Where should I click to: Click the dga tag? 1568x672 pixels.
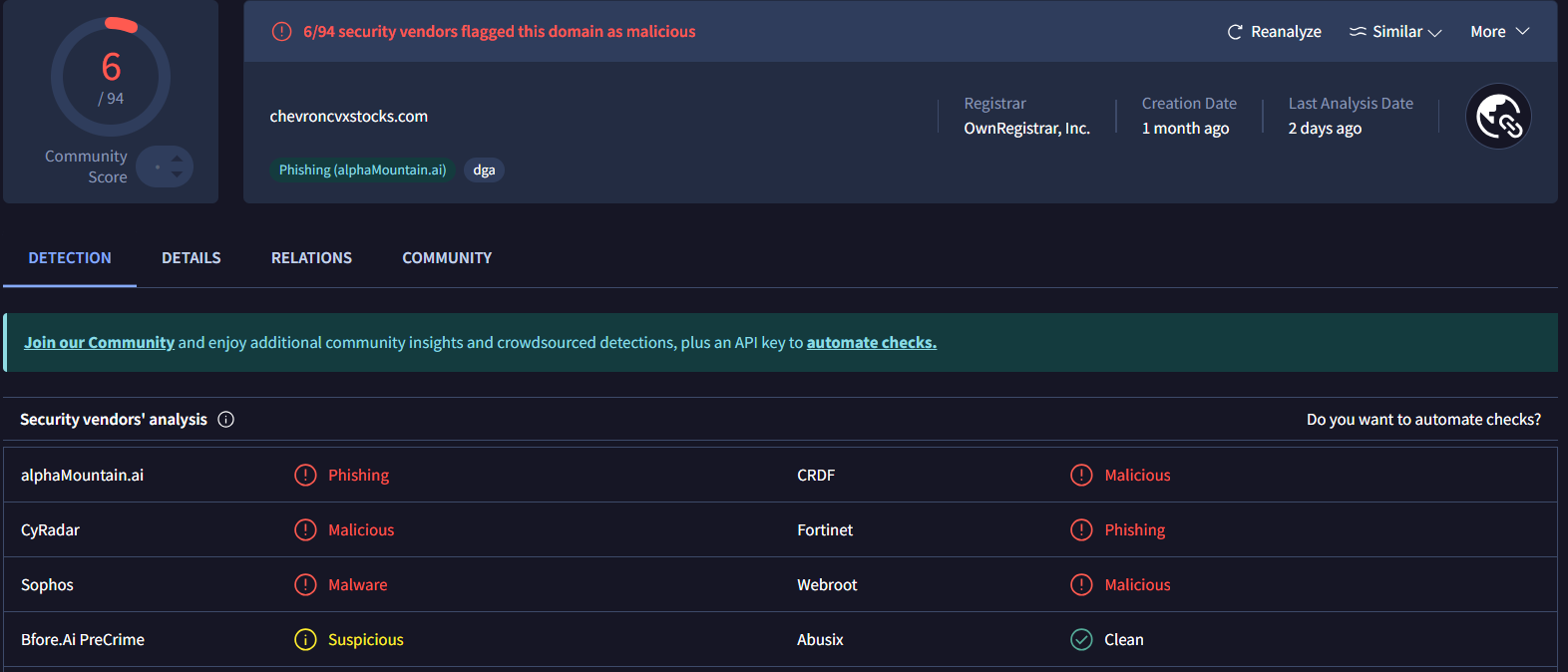tap(484, 170)
